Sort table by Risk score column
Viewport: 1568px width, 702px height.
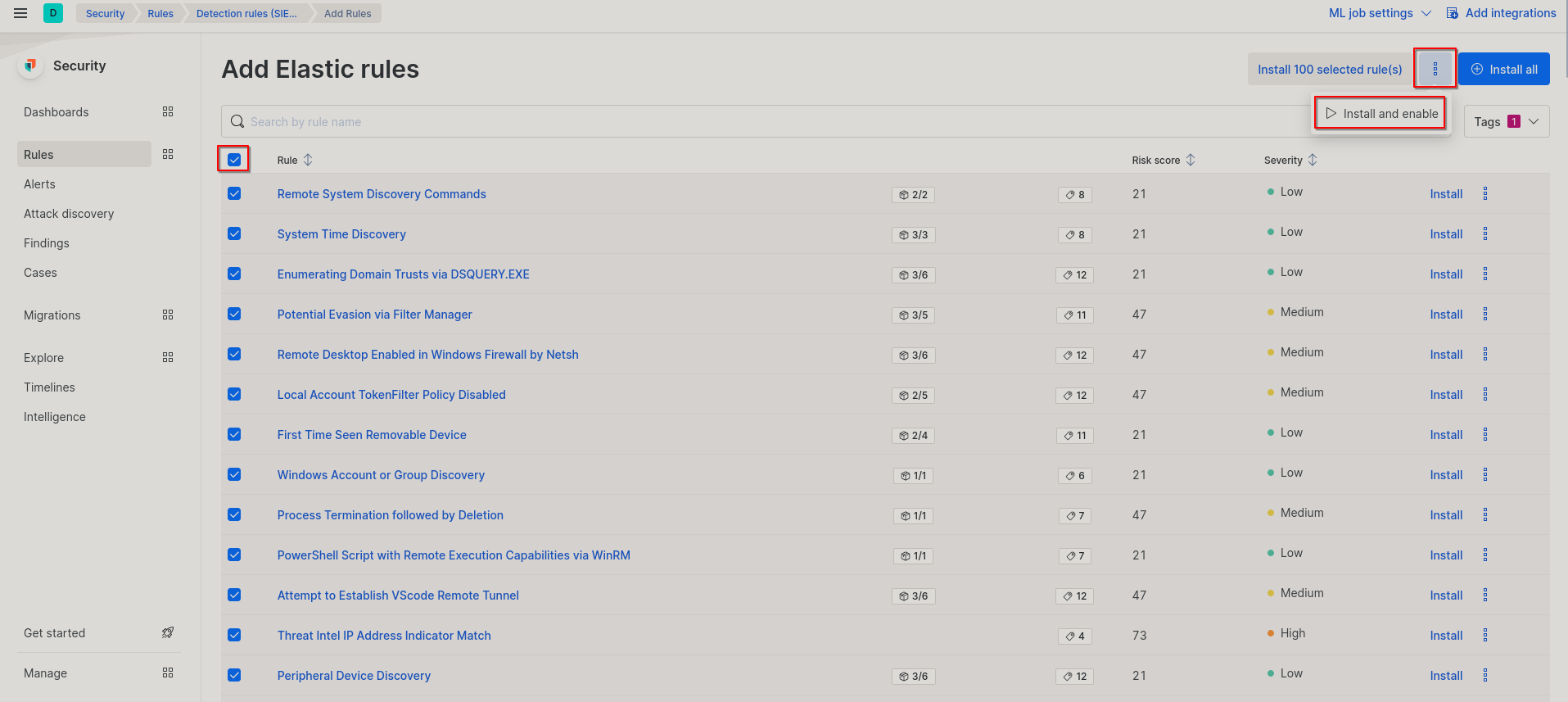(x=1164, y=161)
